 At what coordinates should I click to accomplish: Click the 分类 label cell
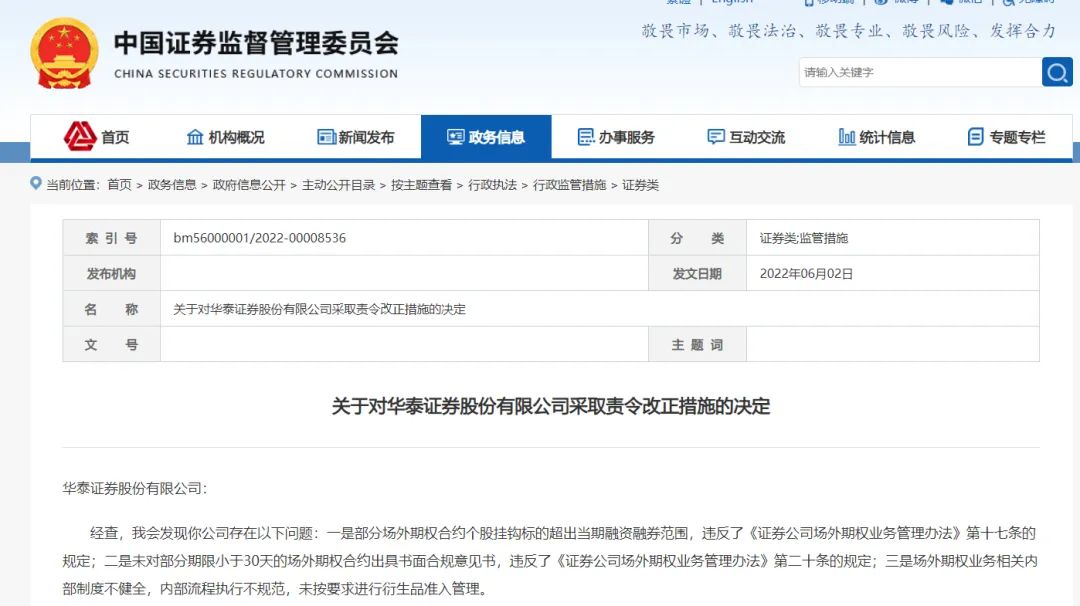point(697,238)
